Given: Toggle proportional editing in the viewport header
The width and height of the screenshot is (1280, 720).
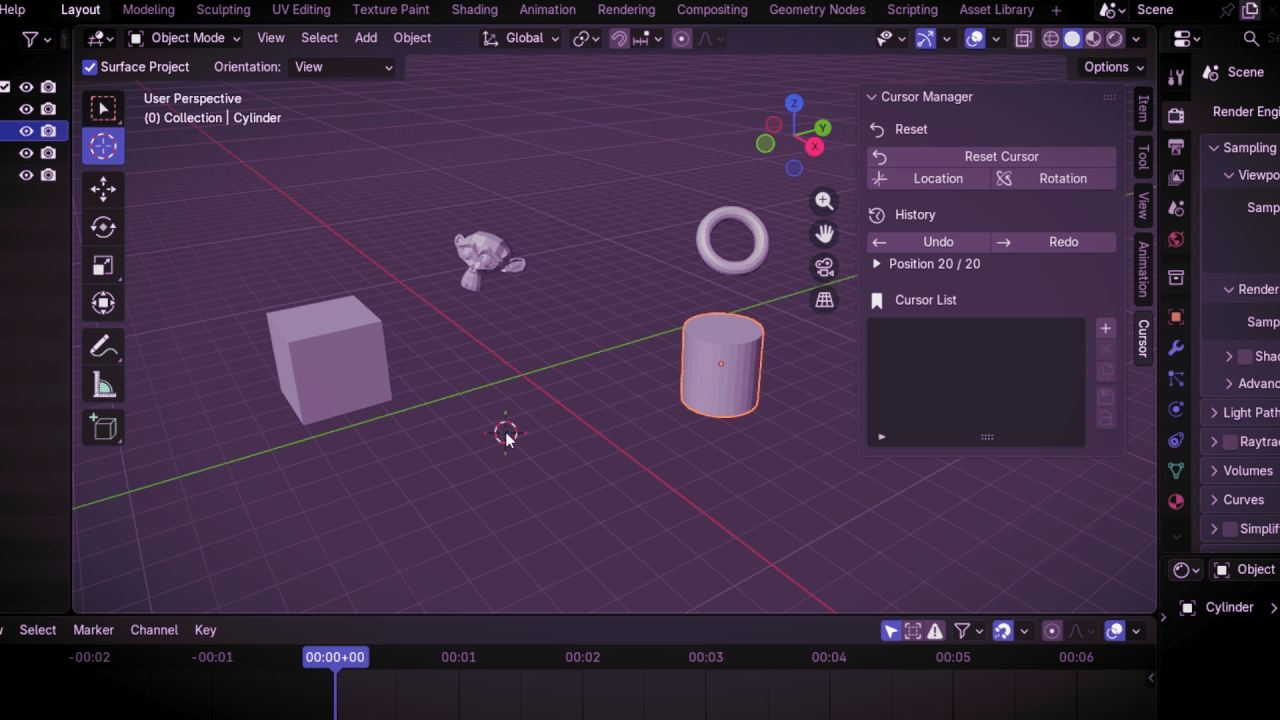Looking at the screenshot, I should coord(681,39).
